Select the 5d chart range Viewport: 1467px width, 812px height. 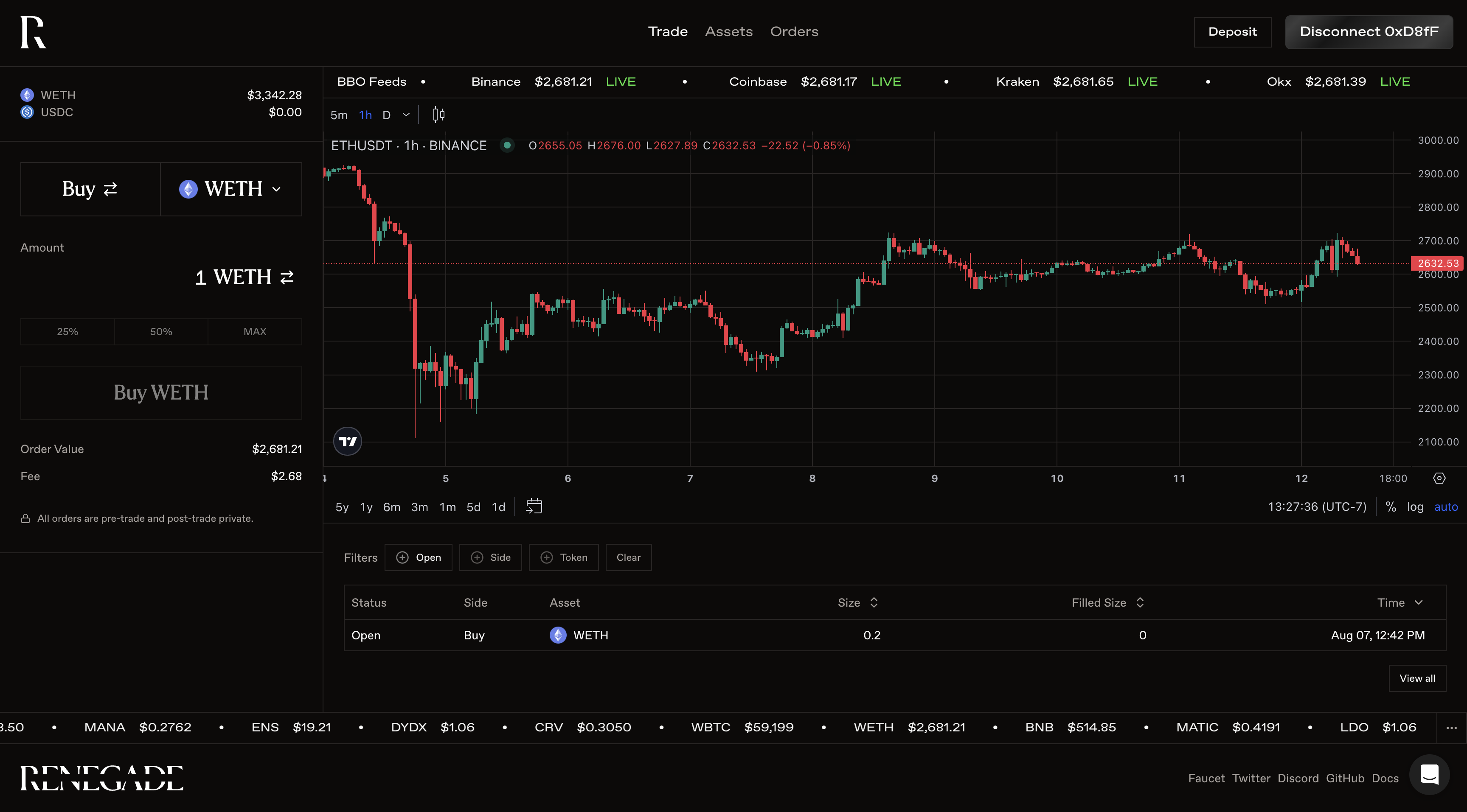point(474,507)
